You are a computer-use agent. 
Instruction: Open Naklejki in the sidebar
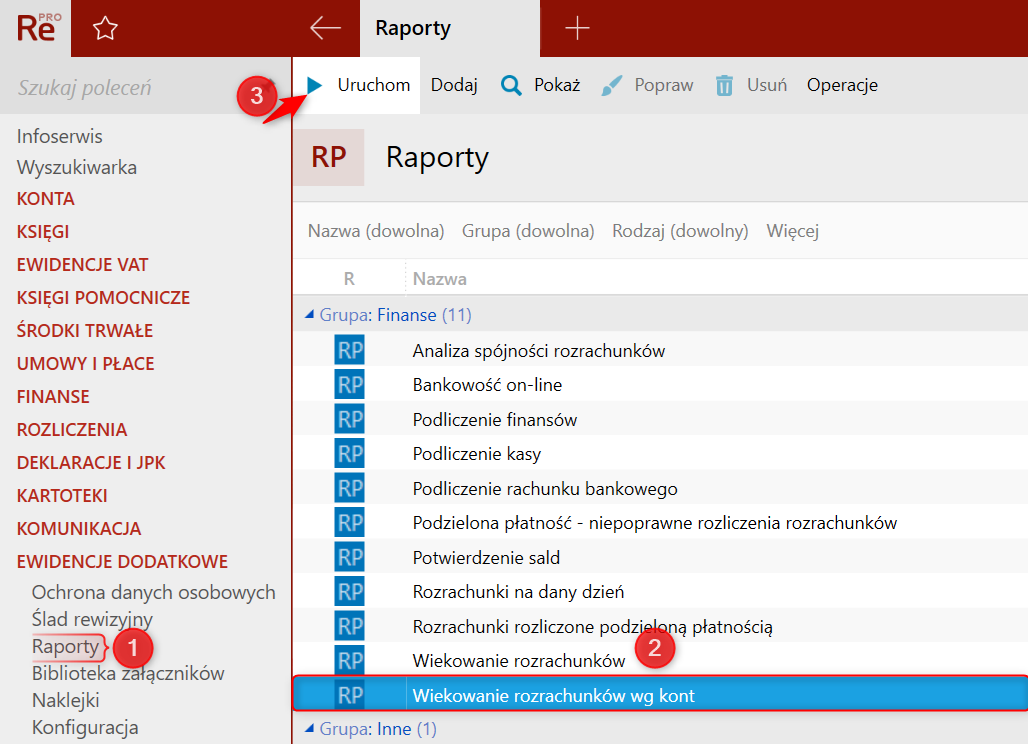[66, 700]
